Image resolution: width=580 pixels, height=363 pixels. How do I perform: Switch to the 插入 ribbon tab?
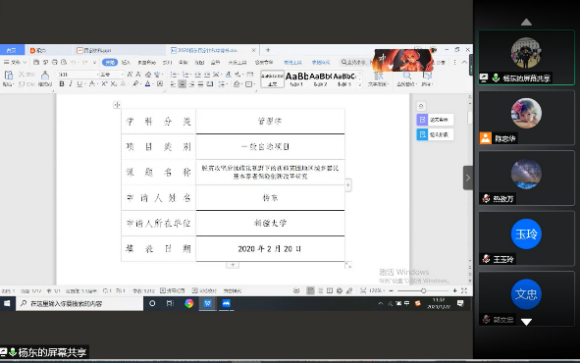pos(126,62)
